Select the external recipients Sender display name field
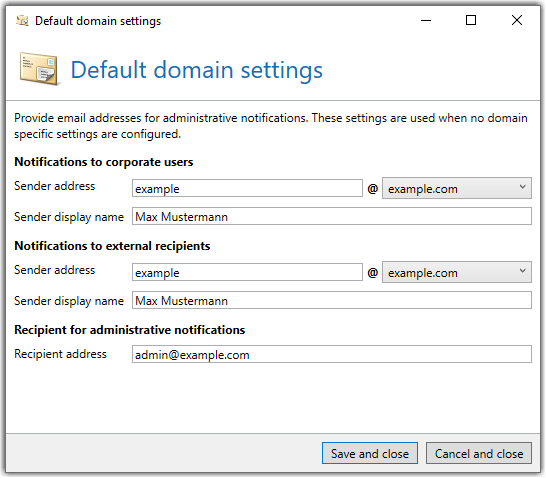The height and width of the screenshot is (478, 546). [332, 300]
